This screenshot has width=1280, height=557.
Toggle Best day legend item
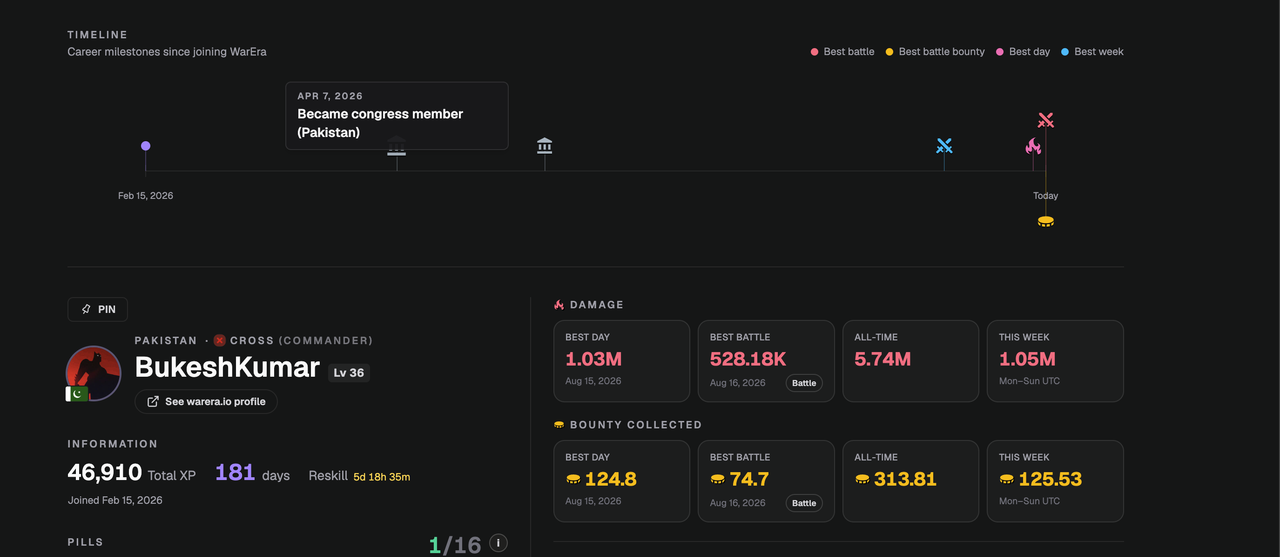tap(1023, 52)
